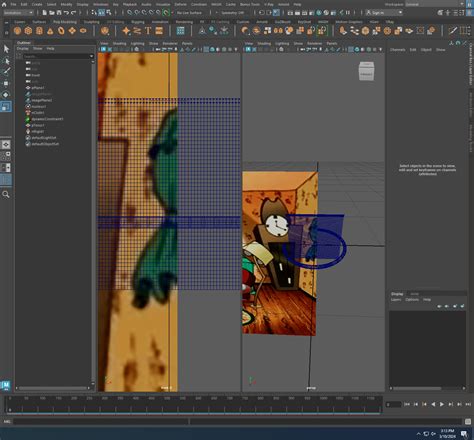Viewport: 474px width, 440px height.
Task: Create a polygon sphere from the shelf
Action: point(17,31)
